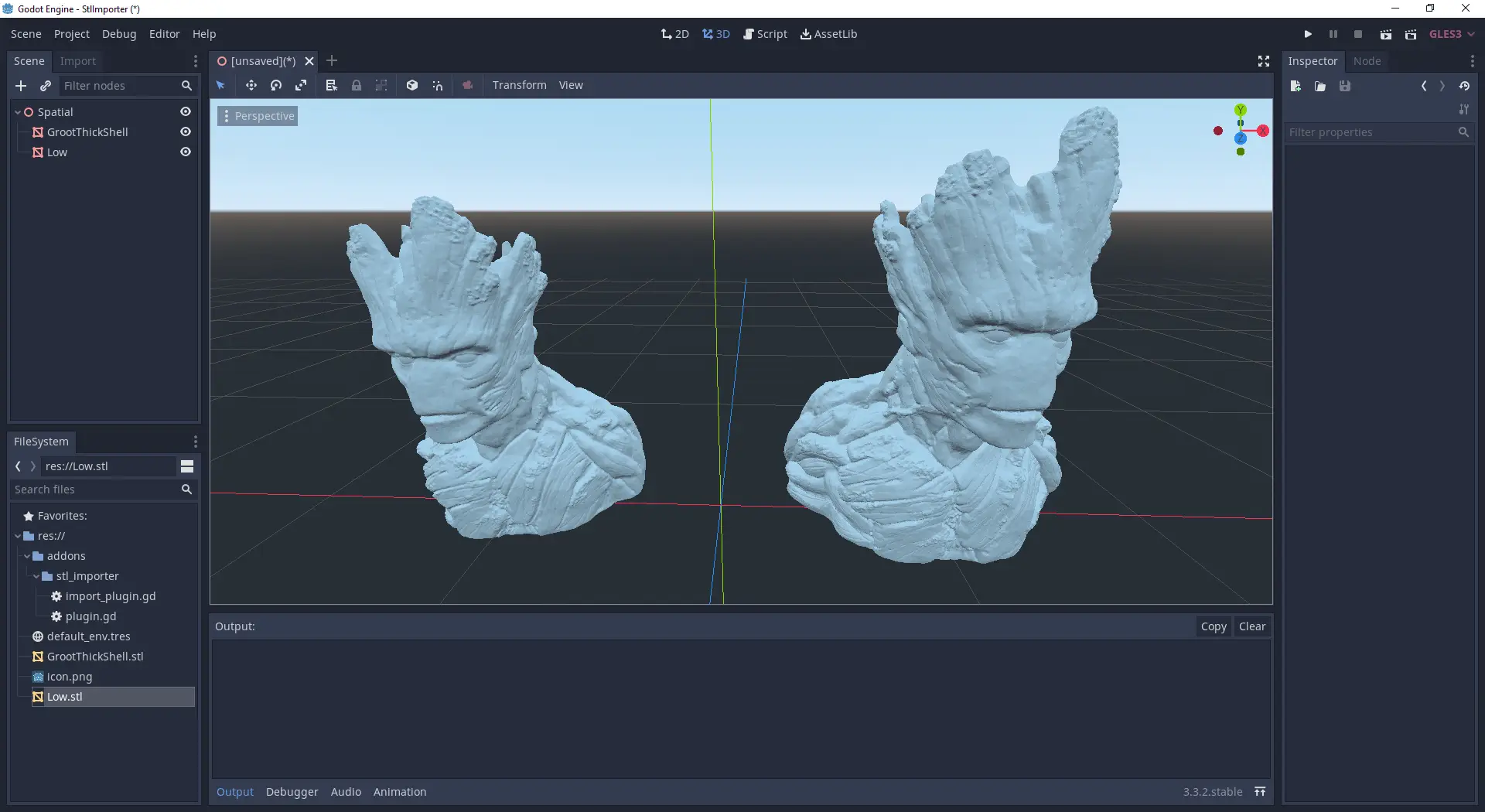Go back in FileSystem path history
1485x812 pixels.
coord(18,466)
